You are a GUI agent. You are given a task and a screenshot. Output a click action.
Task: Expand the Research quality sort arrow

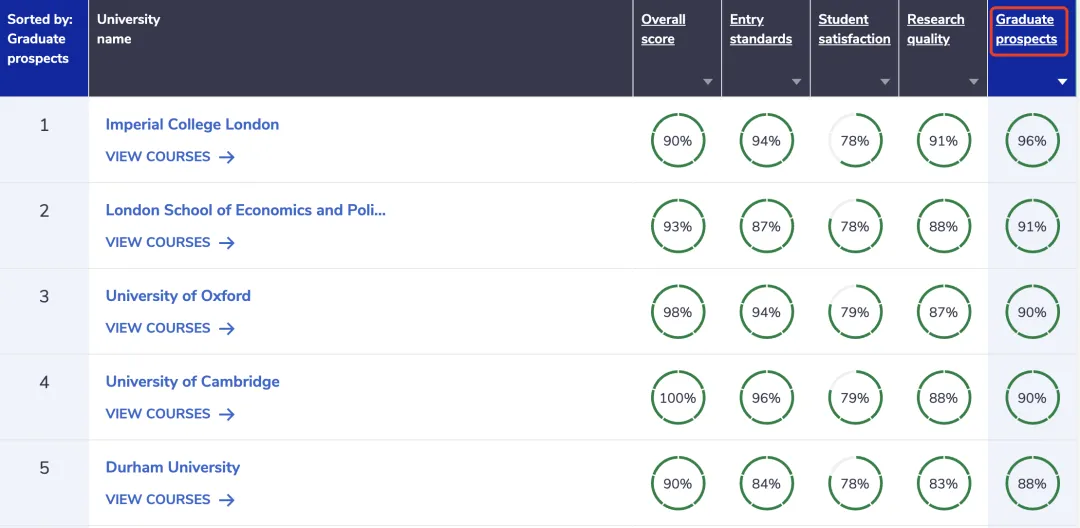tap(974, 82)
